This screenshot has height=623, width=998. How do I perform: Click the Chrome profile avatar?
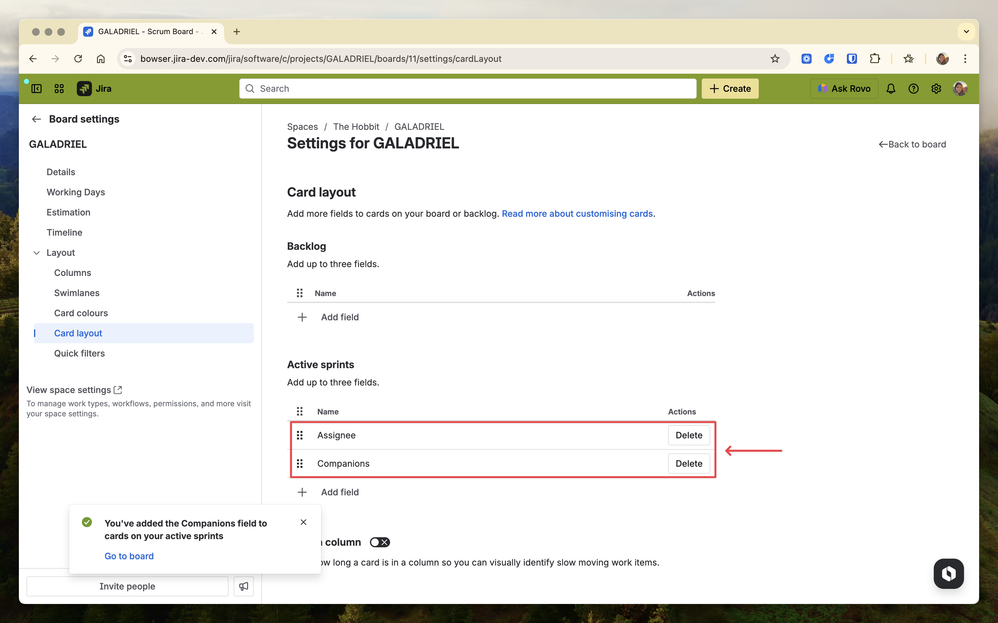coord(942,59)
